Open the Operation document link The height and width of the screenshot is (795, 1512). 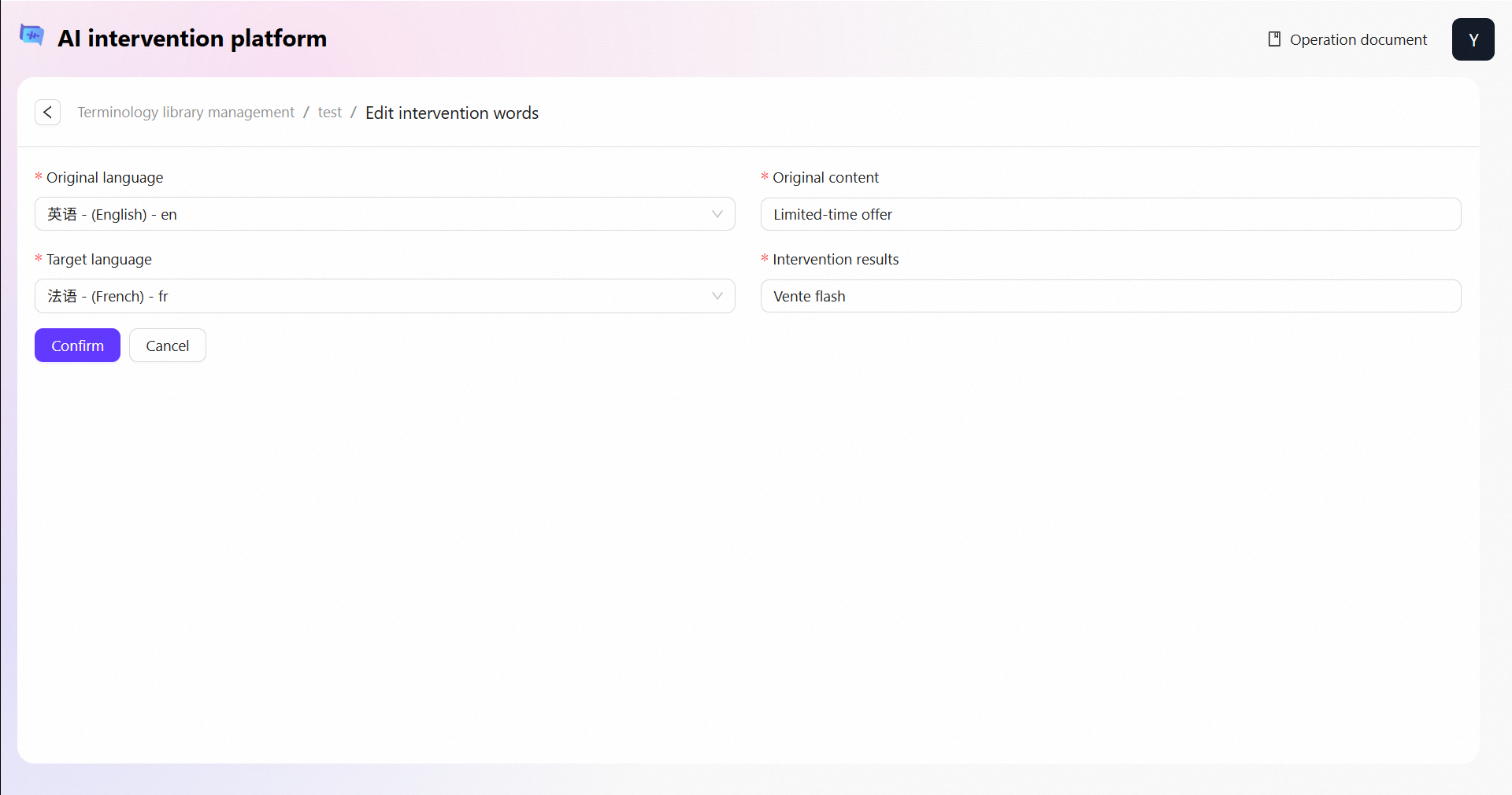(x=1358, y=39)
